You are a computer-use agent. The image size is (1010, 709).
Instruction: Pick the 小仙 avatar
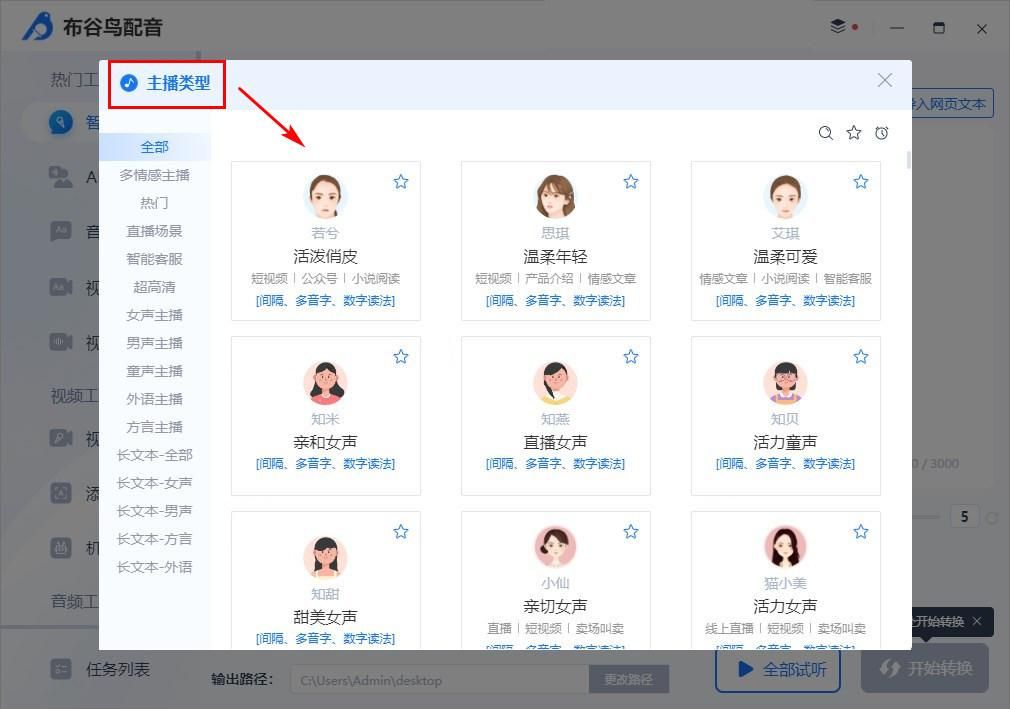555,547
